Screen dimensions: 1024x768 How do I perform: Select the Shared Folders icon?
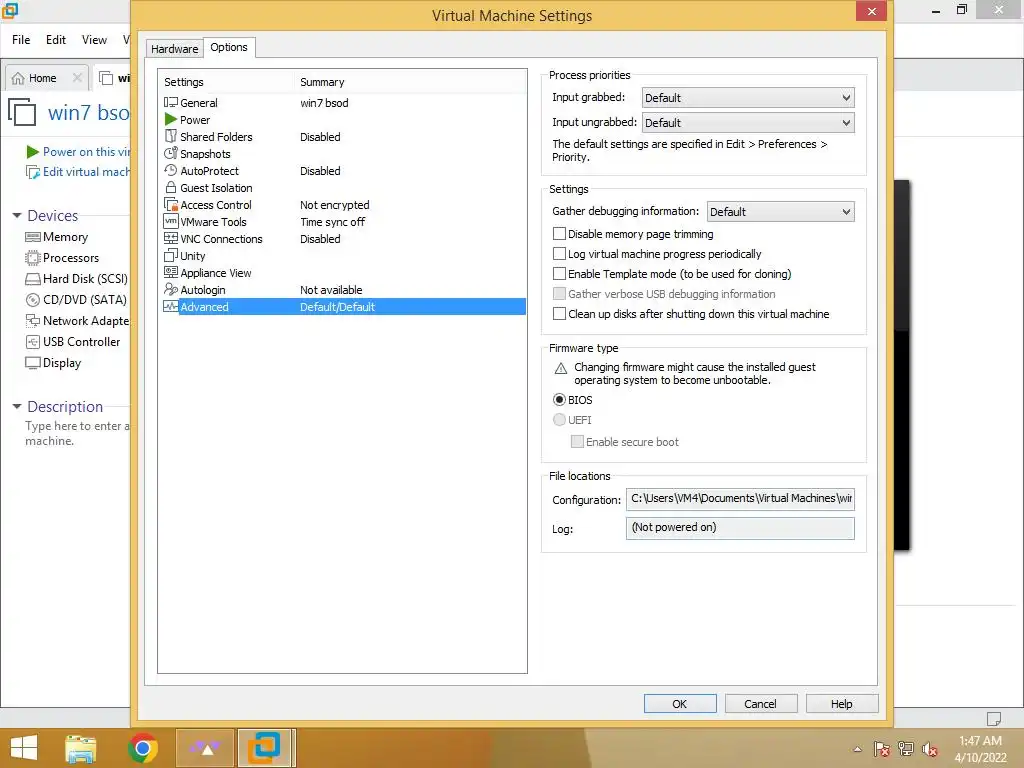pyautogui.click(x=170, y=136)
